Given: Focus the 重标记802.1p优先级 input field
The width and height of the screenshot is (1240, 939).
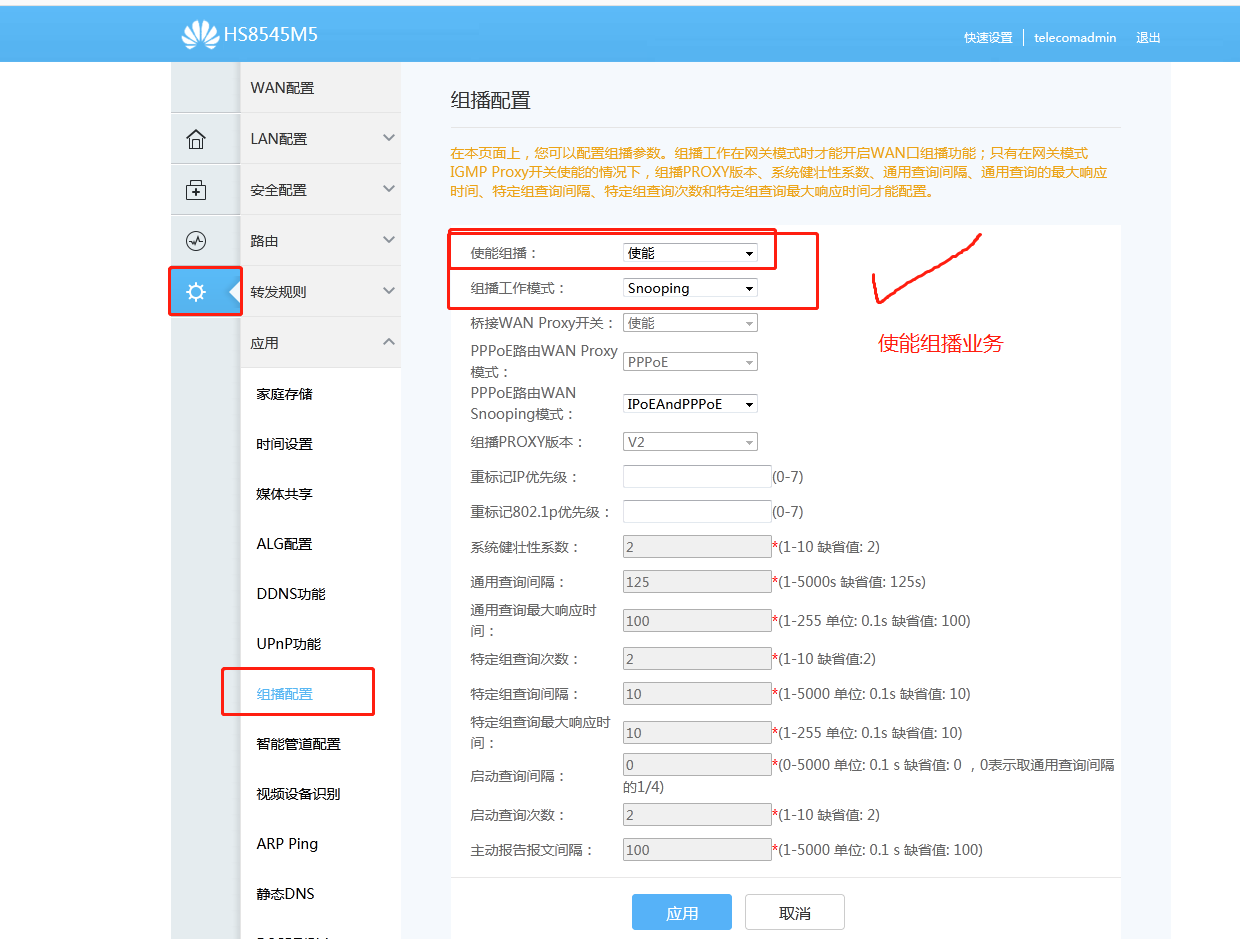Looking at the screenshot, I should (697, 512).
